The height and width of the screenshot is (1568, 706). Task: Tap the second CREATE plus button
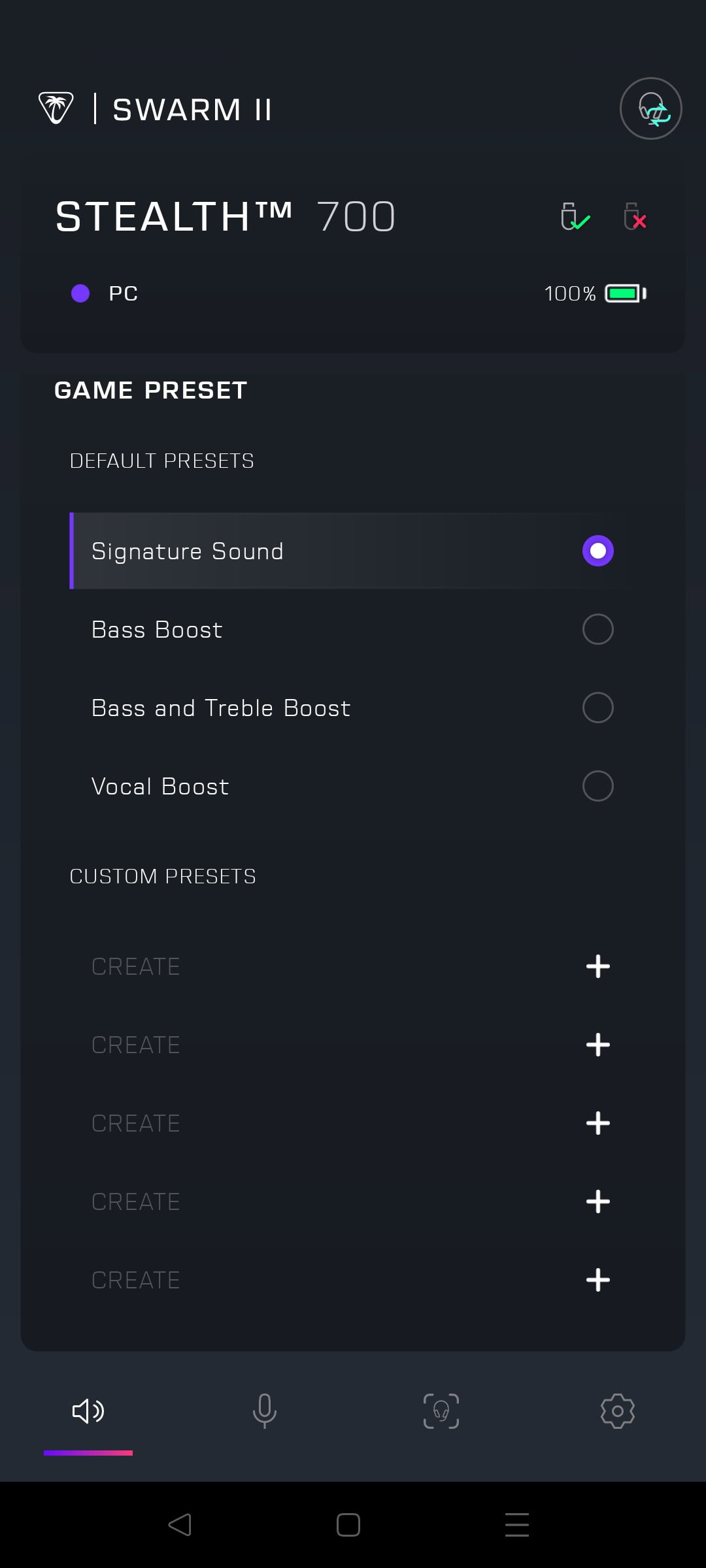coord(597,1045)
